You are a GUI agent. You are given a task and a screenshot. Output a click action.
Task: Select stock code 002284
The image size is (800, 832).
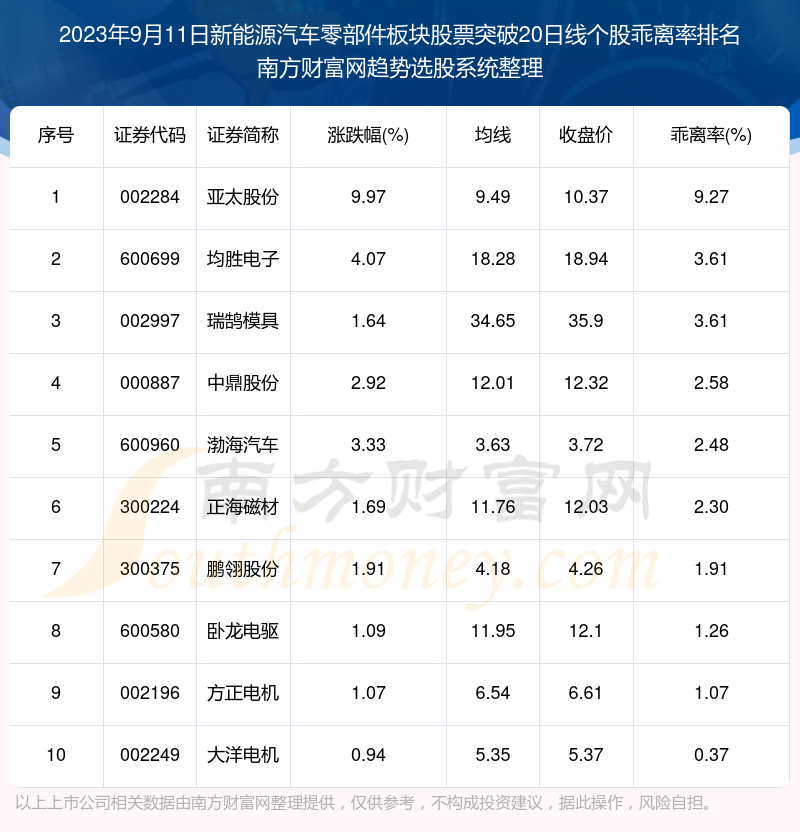coord(150,197)
